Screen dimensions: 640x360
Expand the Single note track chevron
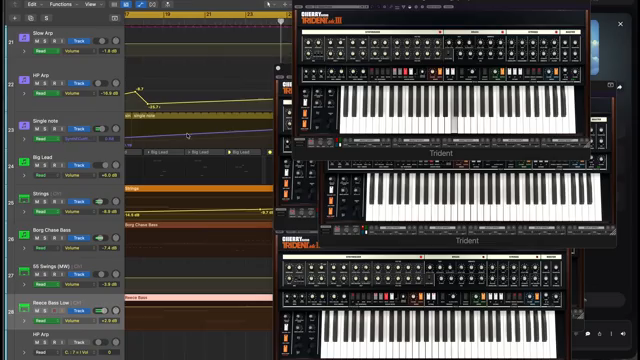[x=24, y=139]
